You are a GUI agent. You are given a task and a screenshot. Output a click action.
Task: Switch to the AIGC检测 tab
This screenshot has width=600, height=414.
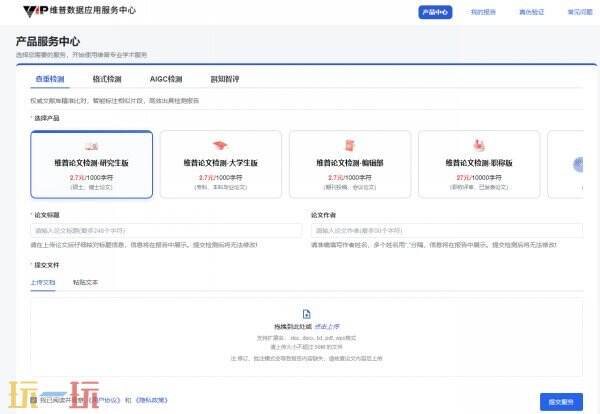click(166, 79)
